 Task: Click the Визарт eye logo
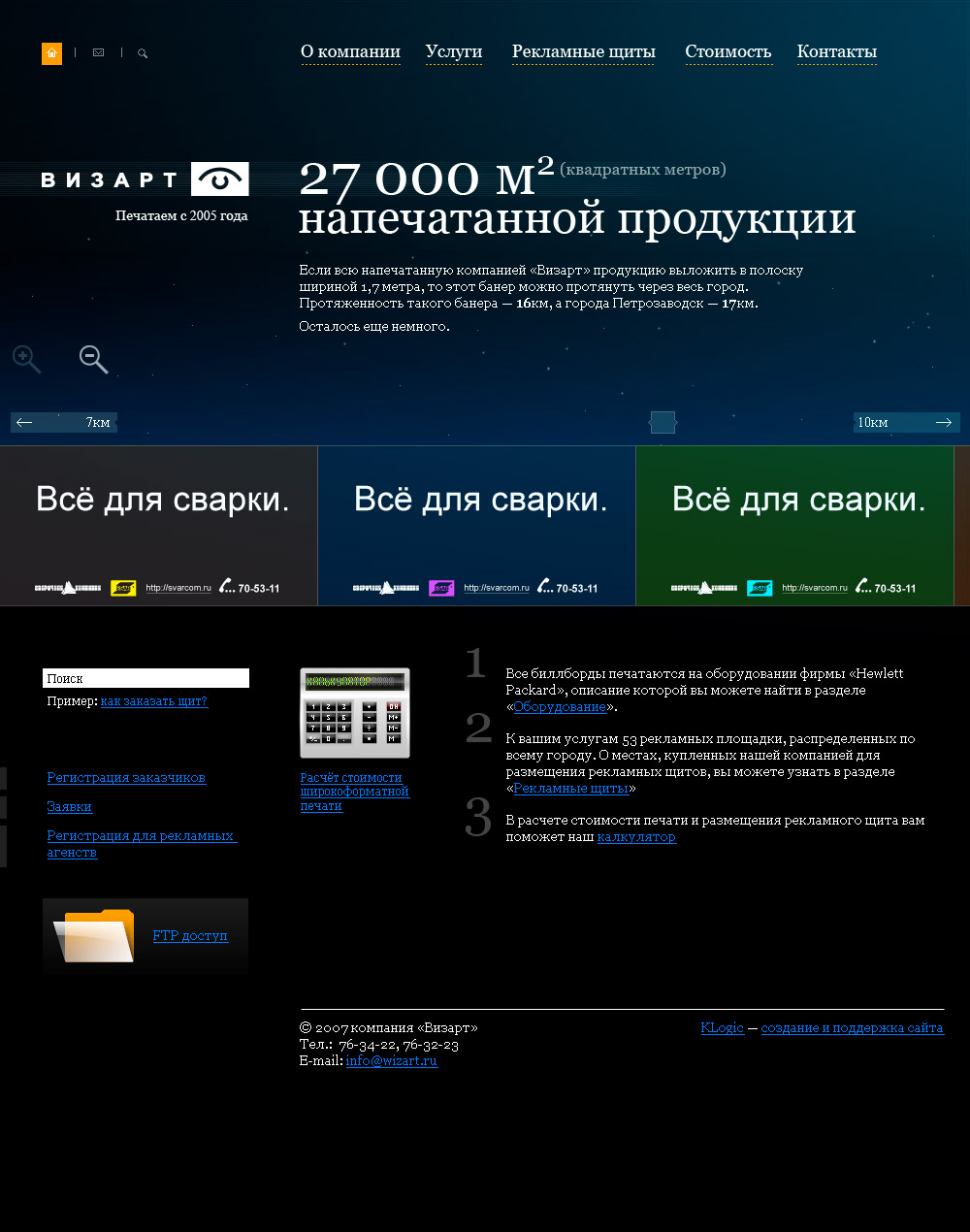[x=219, y=178]
